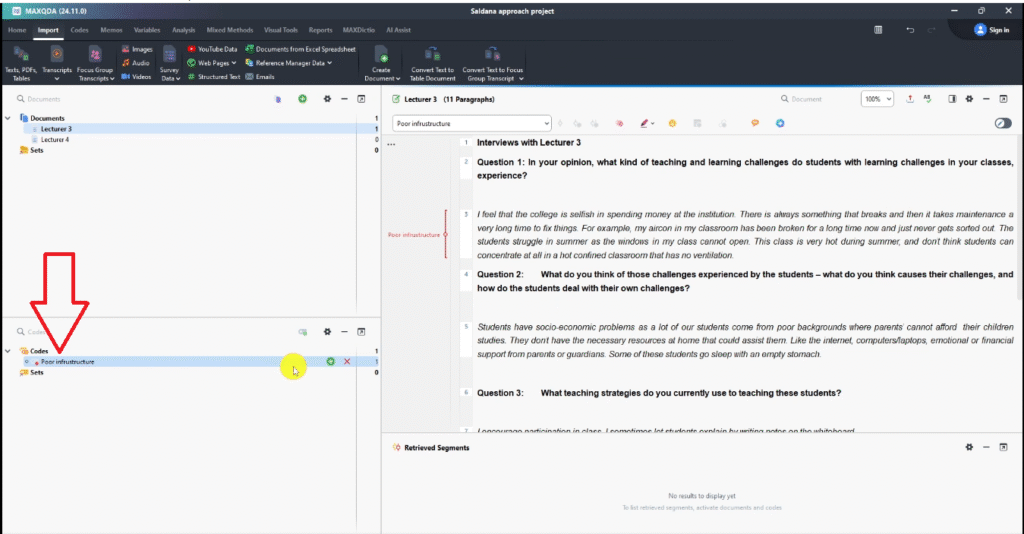This screenshot has height=534, width=1024.
Task: Import YouTube Data
Action: (212, 49)
